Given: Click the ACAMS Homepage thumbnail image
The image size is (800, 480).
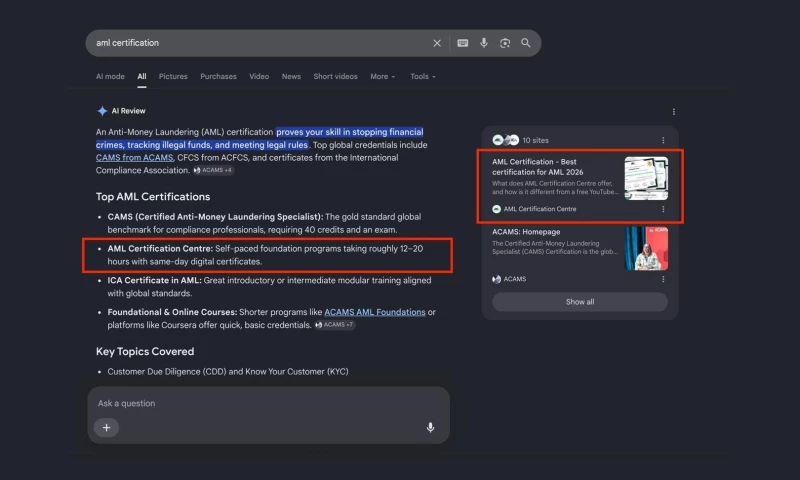Looking at the screenshot, I should (x=646, y=248).
